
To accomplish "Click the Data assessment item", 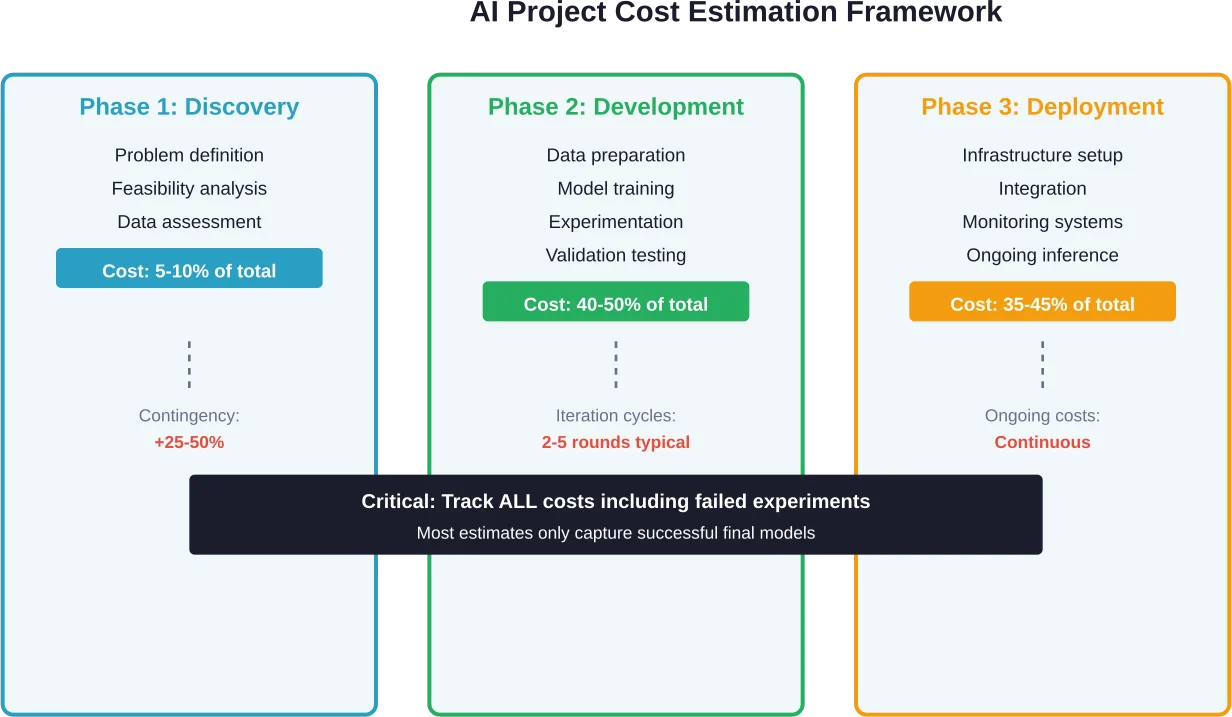I will coord(189,222).
